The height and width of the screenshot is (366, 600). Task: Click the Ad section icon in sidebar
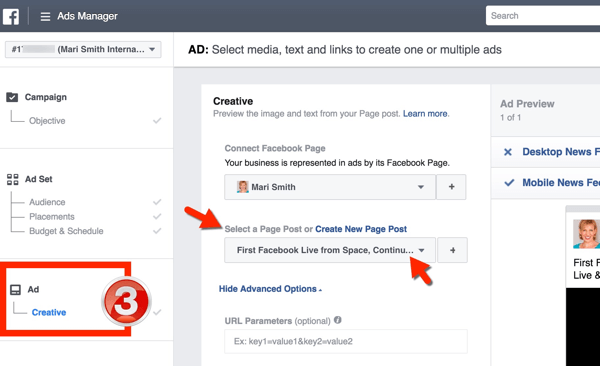(15, 290)
